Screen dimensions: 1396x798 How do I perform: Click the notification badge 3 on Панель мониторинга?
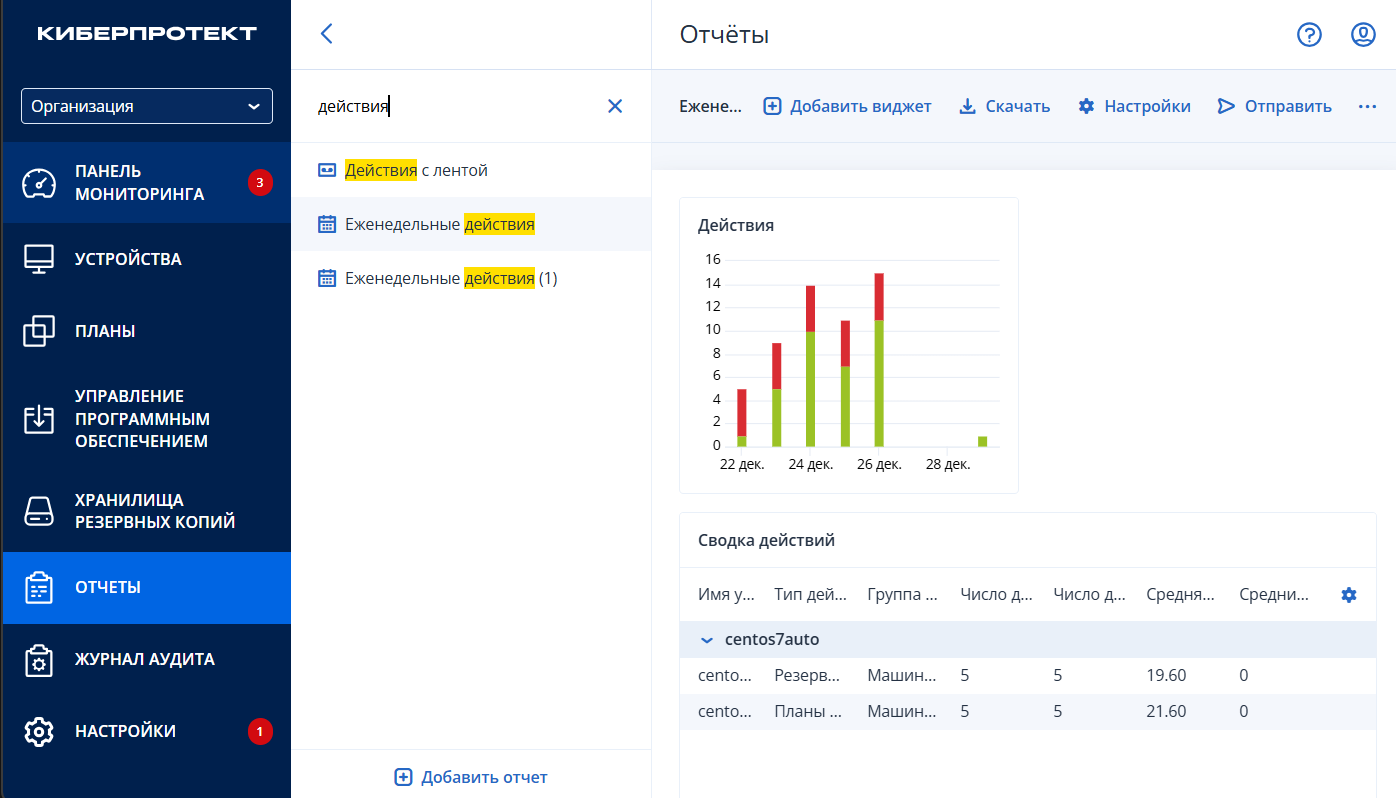(260, 183)
